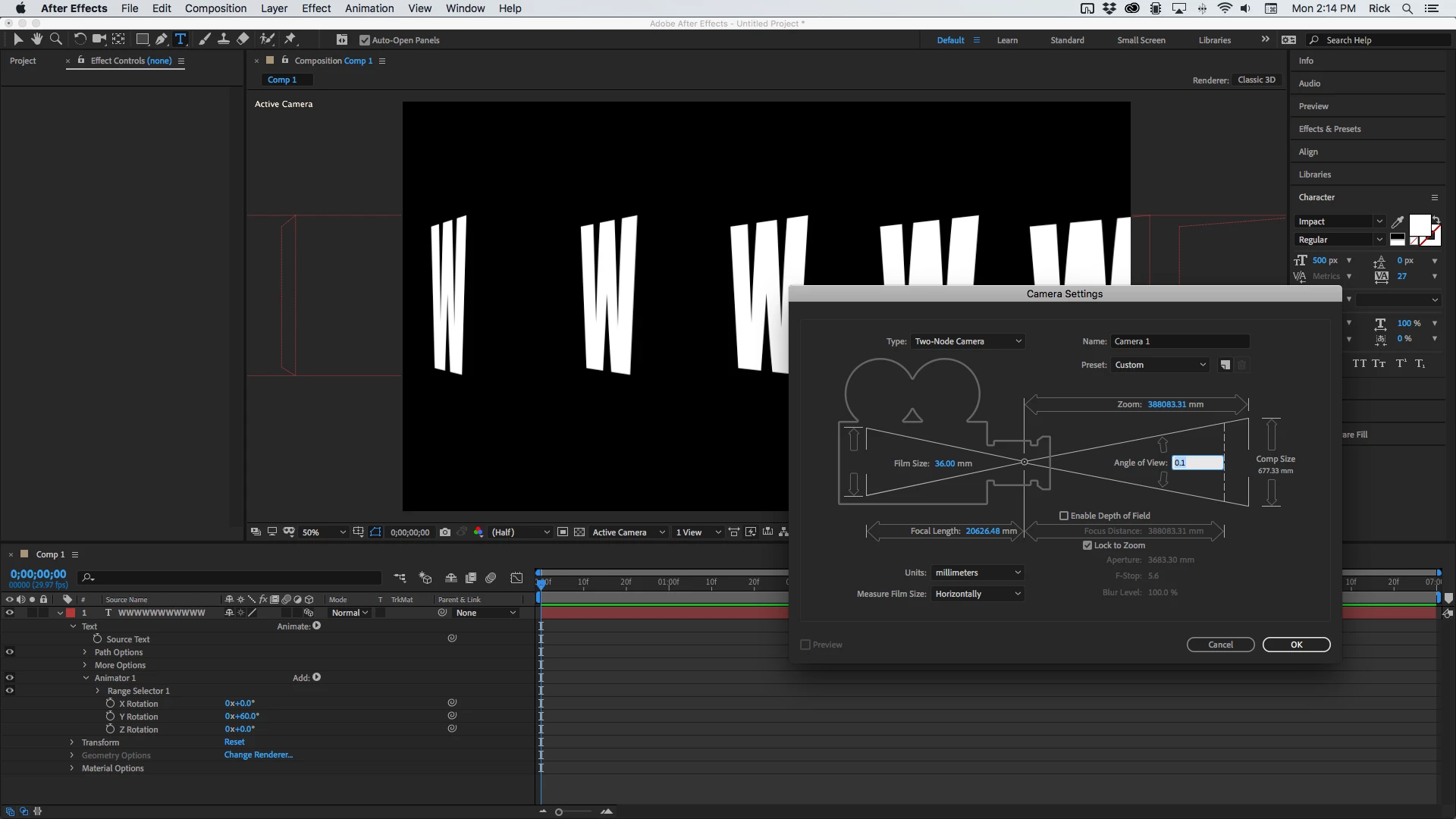Click the snapshot camera icon in viewer
1456x819 pixels.
tap(445, 532)
